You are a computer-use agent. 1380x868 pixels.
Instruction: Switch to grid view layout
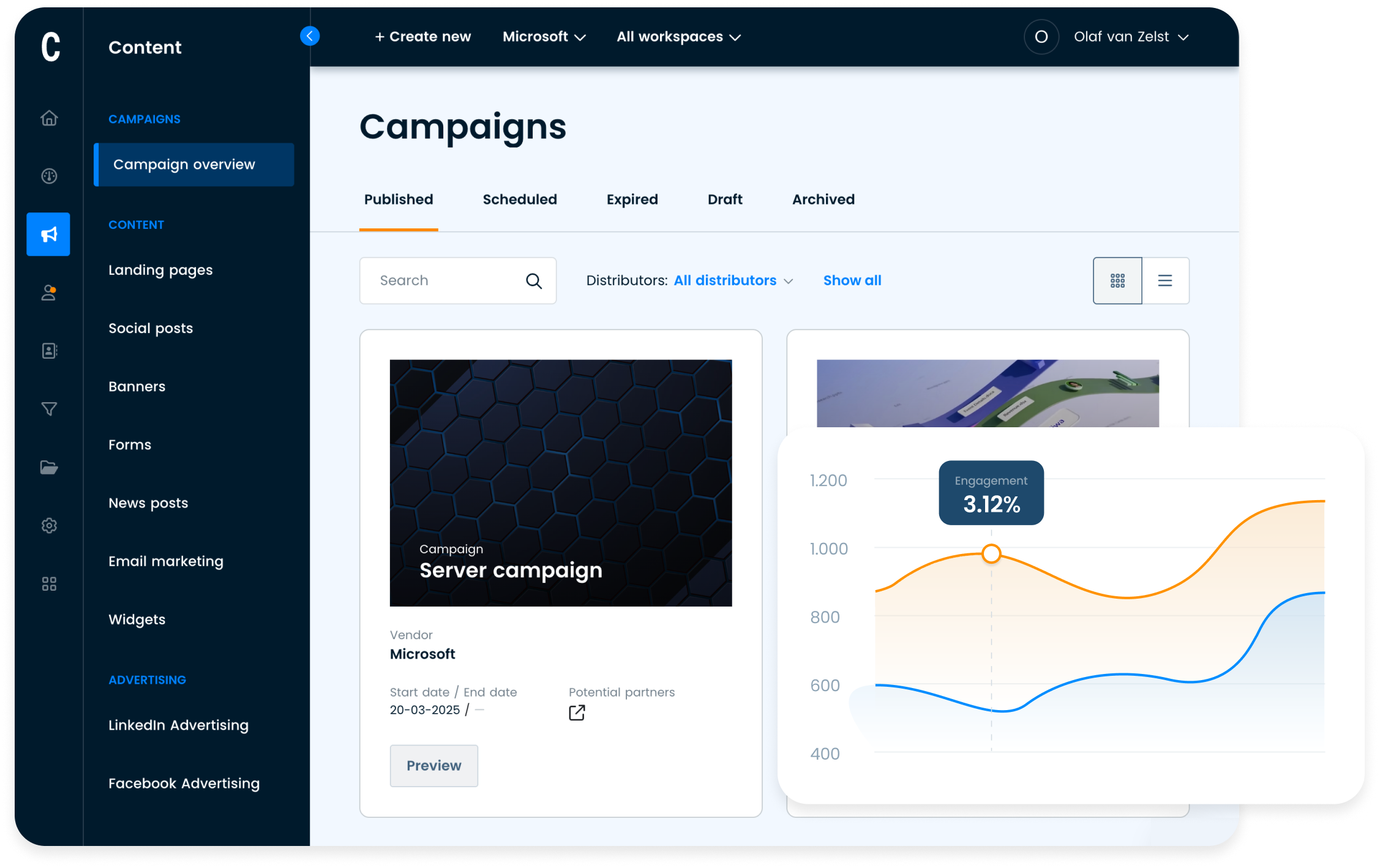coord(1117,281)
